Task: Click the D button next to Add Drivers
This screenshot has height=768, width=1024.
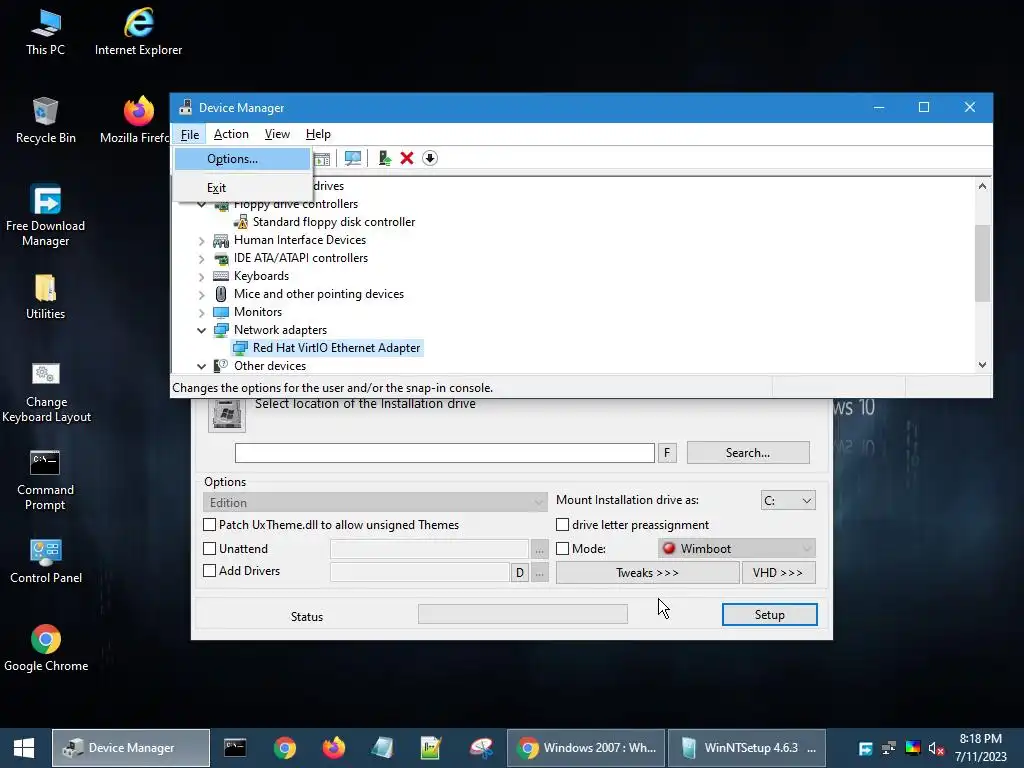Action: point(520,573)
